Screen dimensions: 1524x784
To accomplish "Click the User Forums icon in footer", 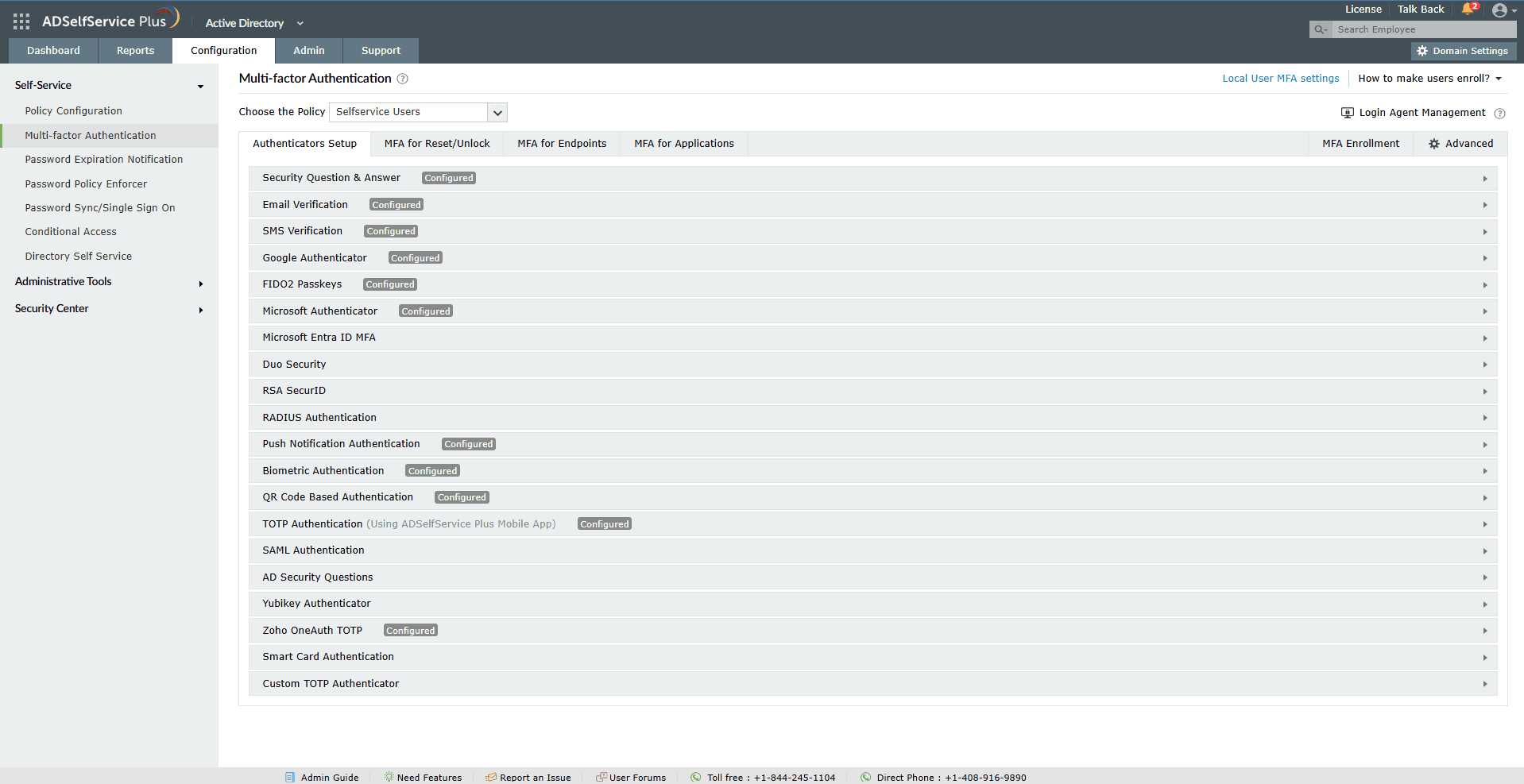I will pos(601,777).
